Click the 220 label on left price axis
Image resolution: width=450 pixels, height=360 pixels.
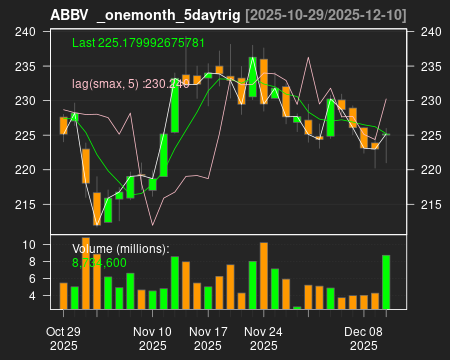pos(25,170)
